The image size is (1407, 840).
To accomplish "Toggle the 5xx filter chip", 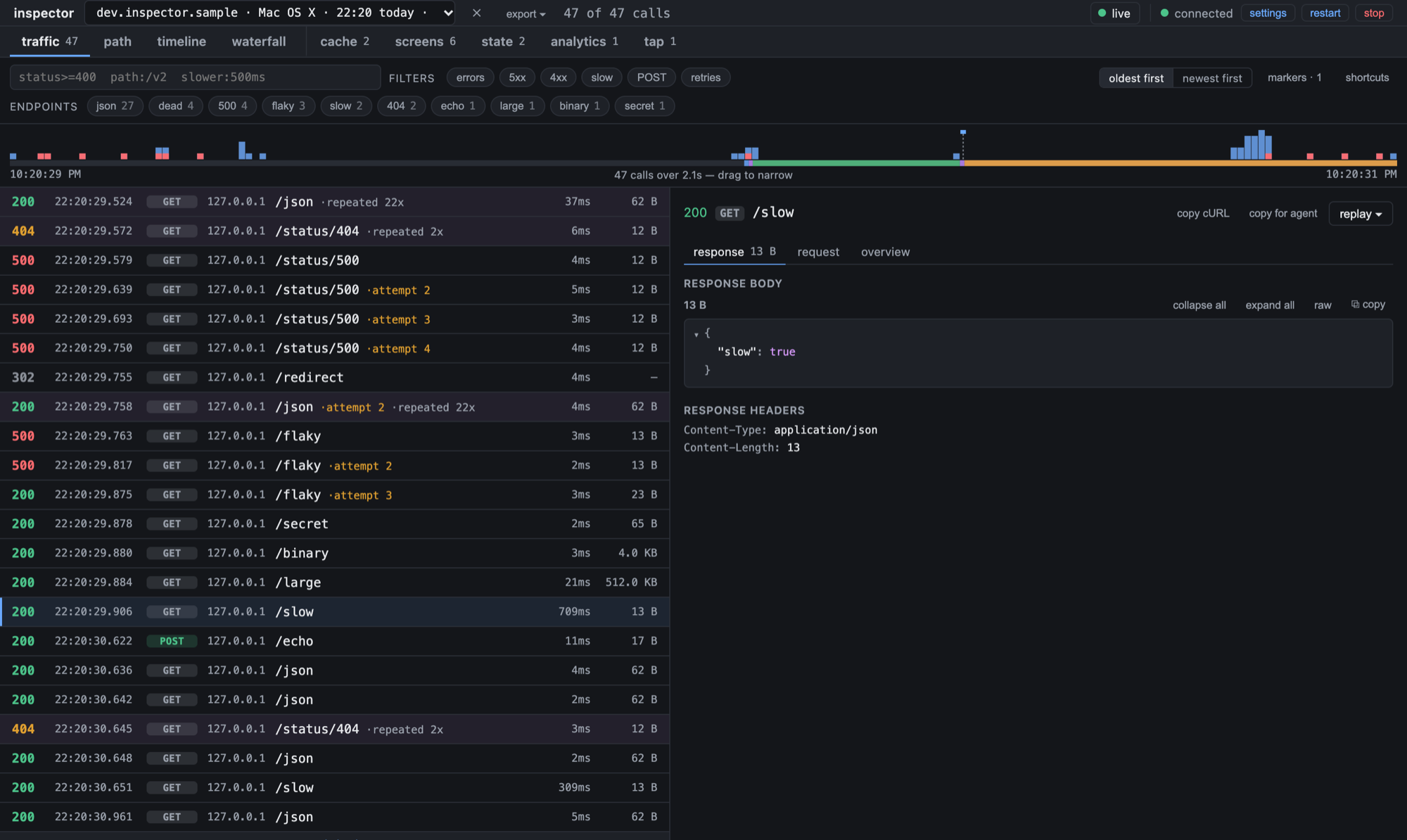I will tap(517, 77).
